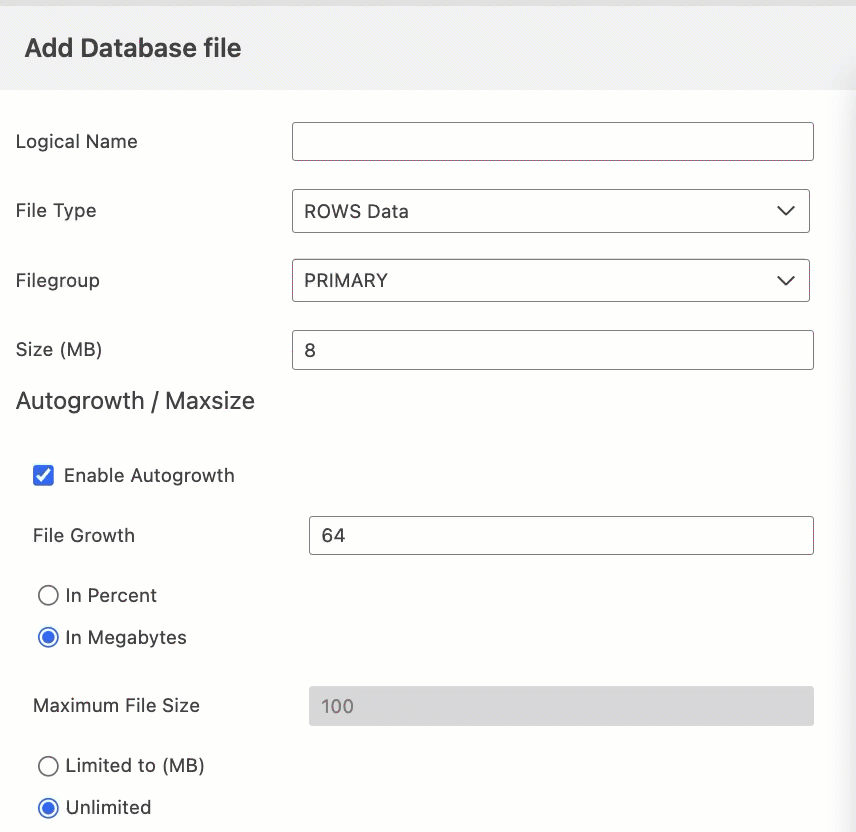Click the File Growth value field
856x832 pixels.
point(562,535)
